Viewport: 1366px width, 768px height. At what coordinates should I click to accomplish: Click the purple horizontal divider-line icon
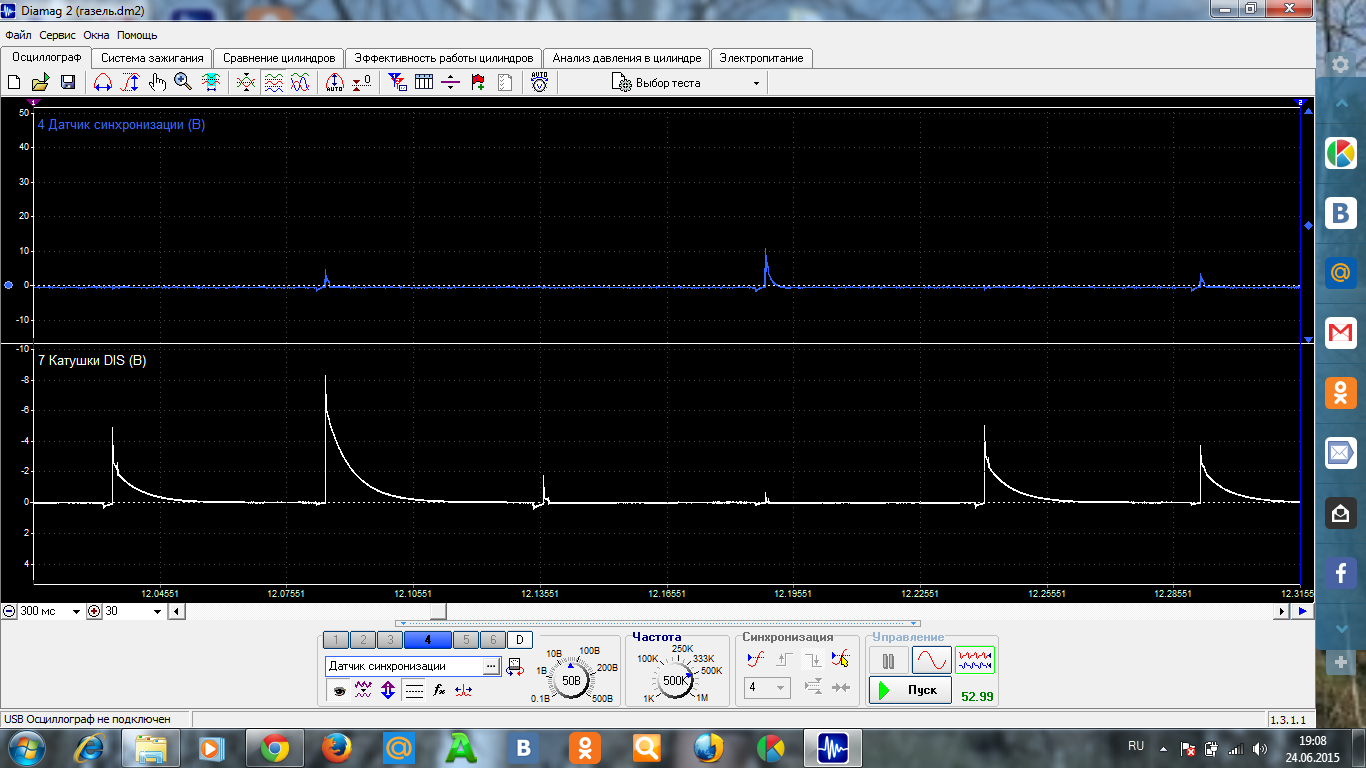pyautogui.click(x=450, y=83)
